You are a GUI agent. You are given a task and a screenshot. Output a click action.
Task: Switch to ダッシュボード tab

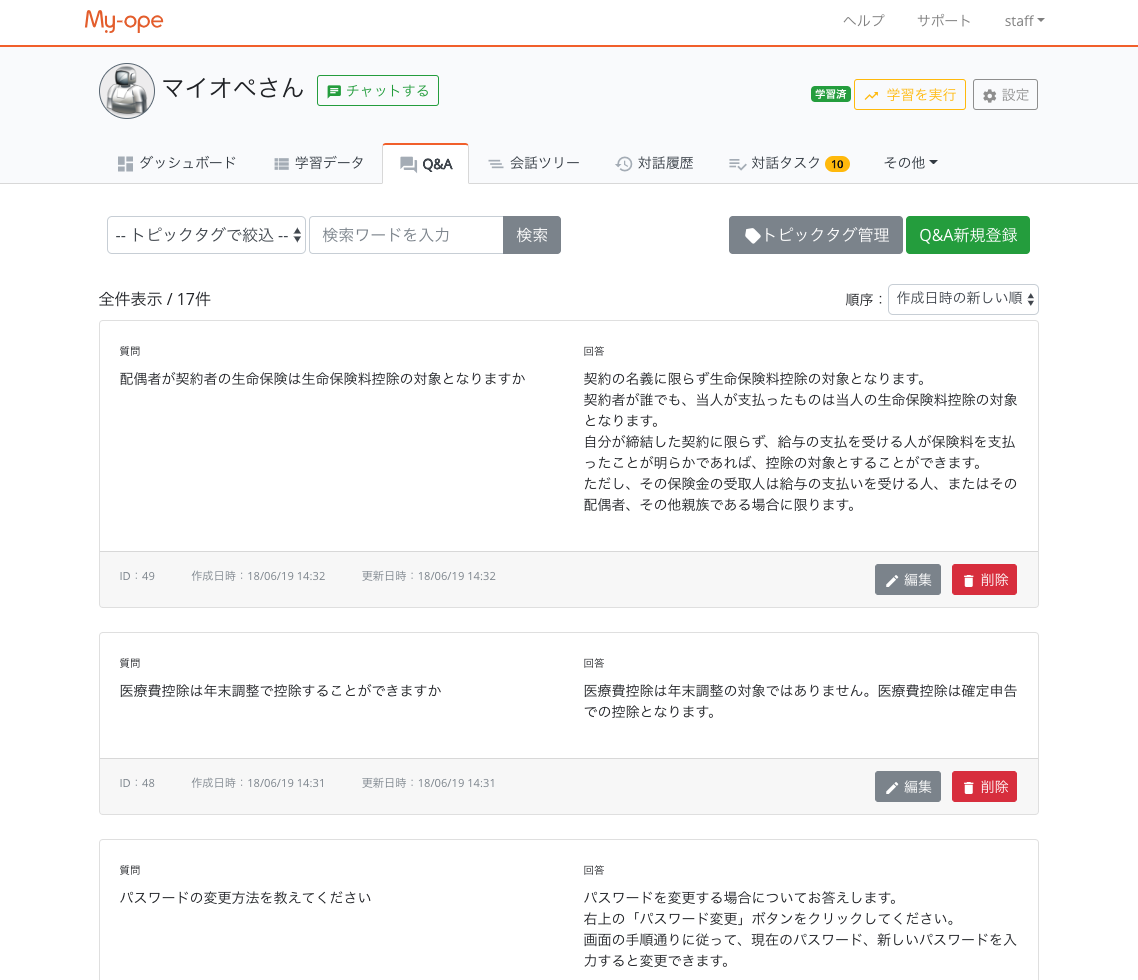click(177, 163)
